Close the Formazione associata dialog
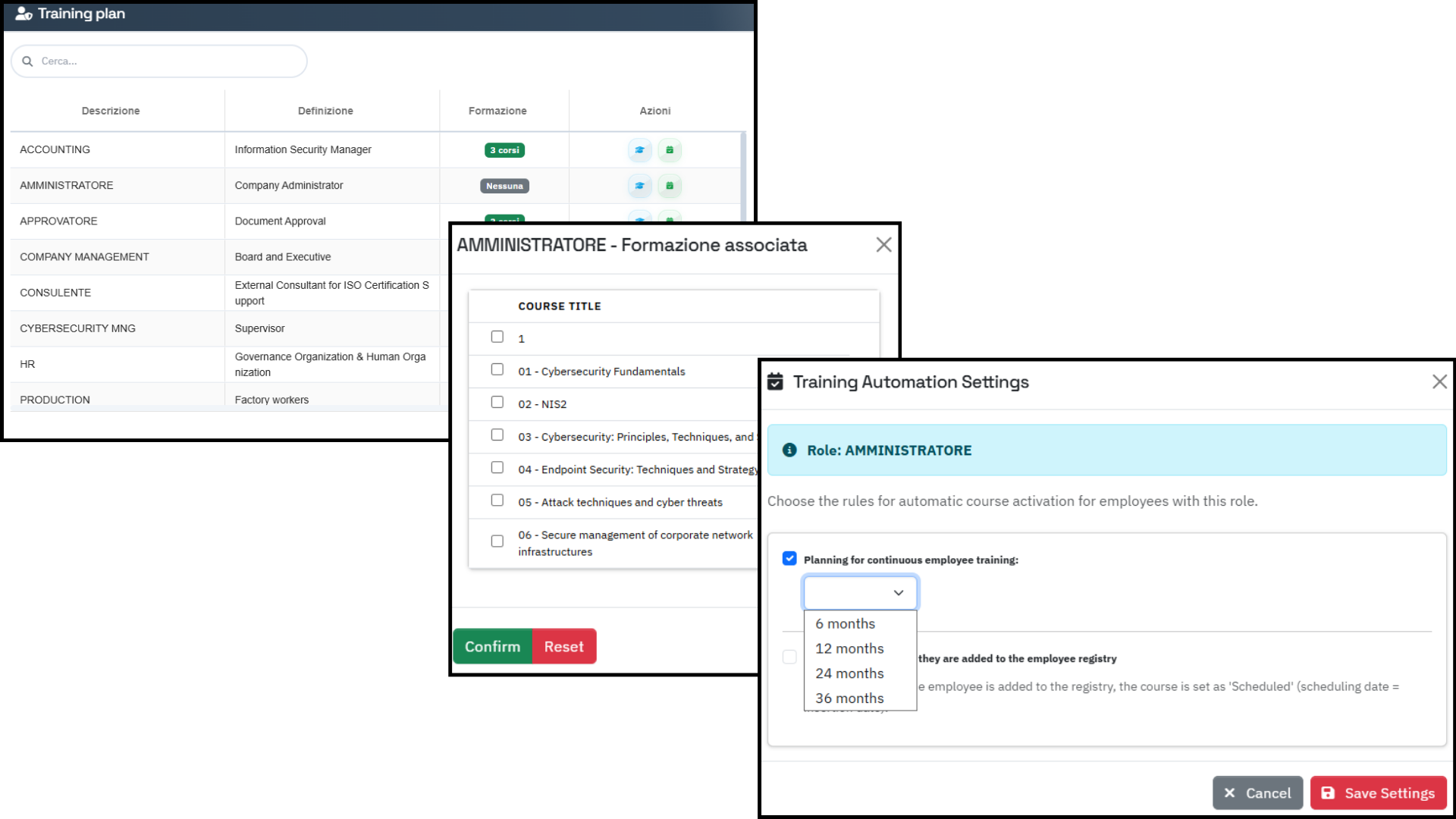The height and width of the screenshot is (819, 1456). 883,245
